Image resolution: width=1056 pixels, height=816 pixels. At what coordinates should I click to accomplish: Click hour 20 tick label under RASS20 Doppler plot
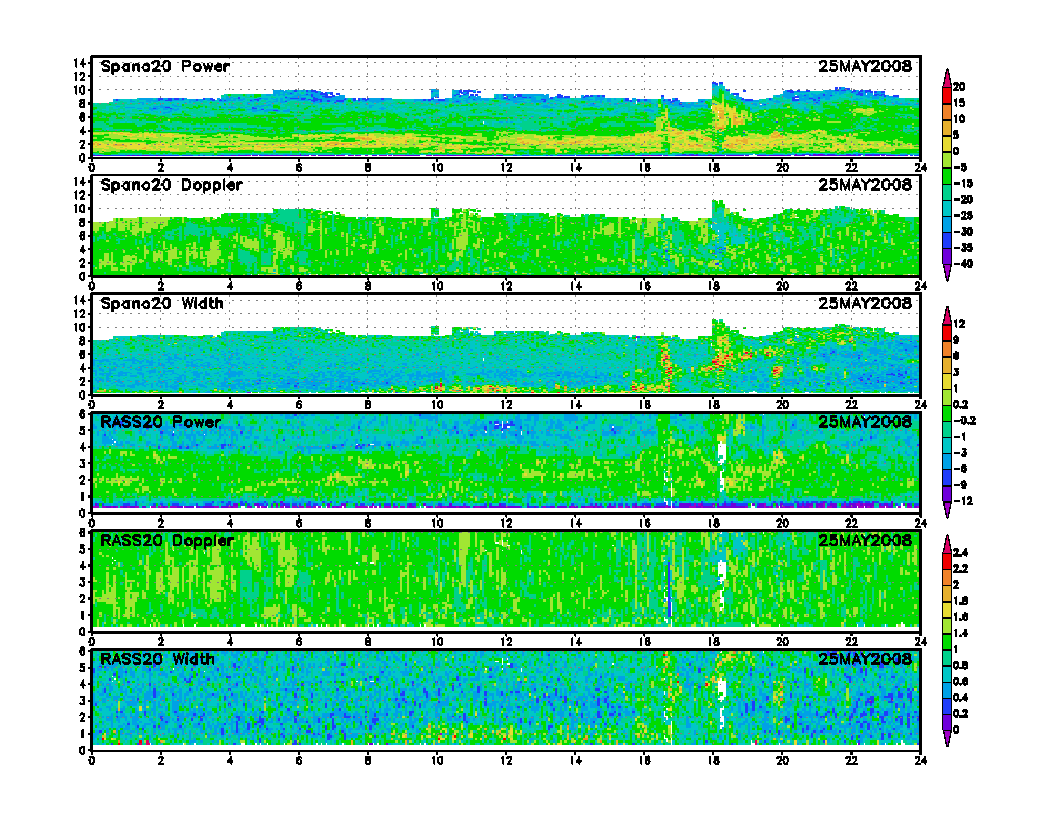point(783,642)
